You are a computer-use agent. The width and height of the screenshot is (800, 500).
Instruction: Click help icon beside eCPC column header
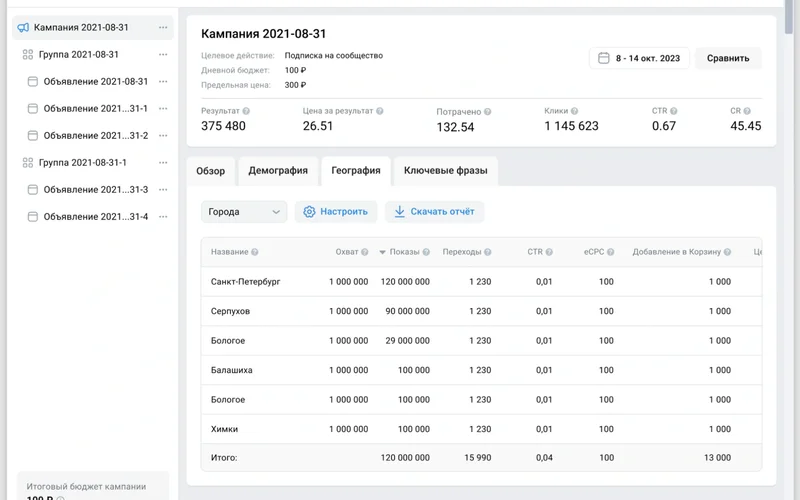tap(610, 252)
